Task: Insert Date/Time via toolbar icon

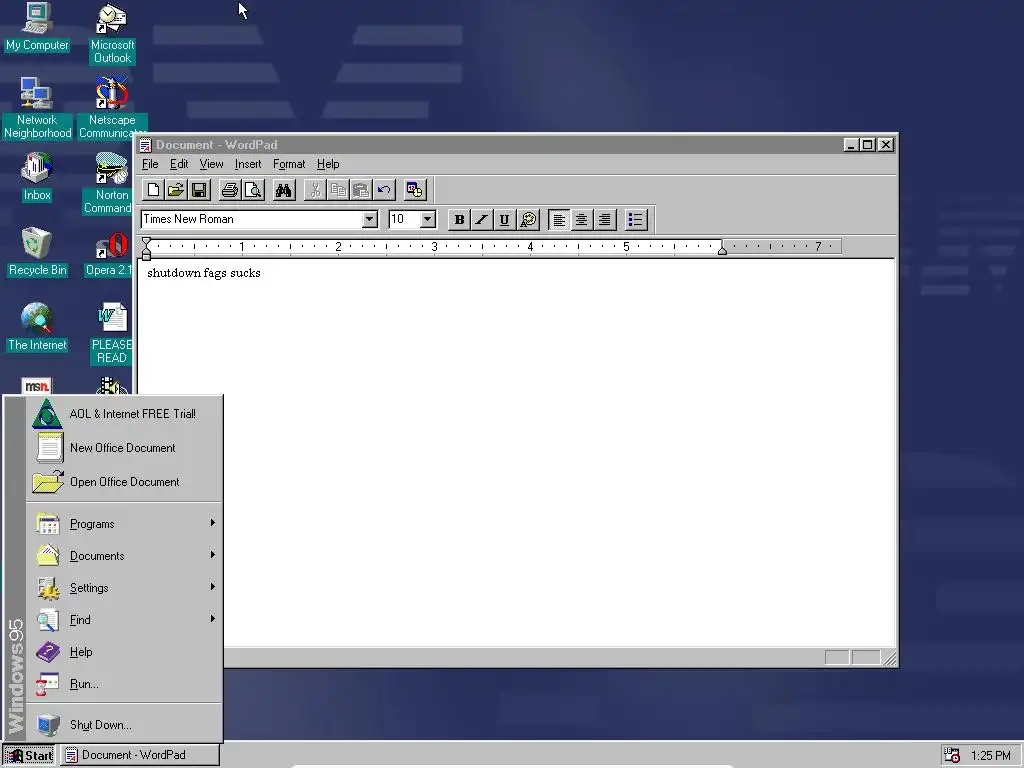Action: pos(415,190)
